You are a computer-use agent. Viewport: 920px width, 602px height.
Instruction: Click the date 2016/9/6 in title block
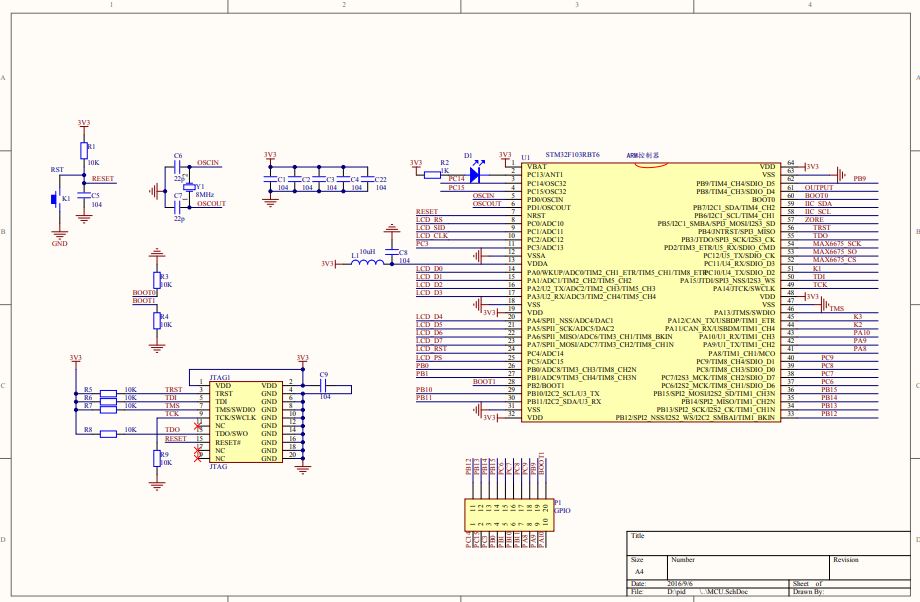pyautogui.click(x=679, y=584)
